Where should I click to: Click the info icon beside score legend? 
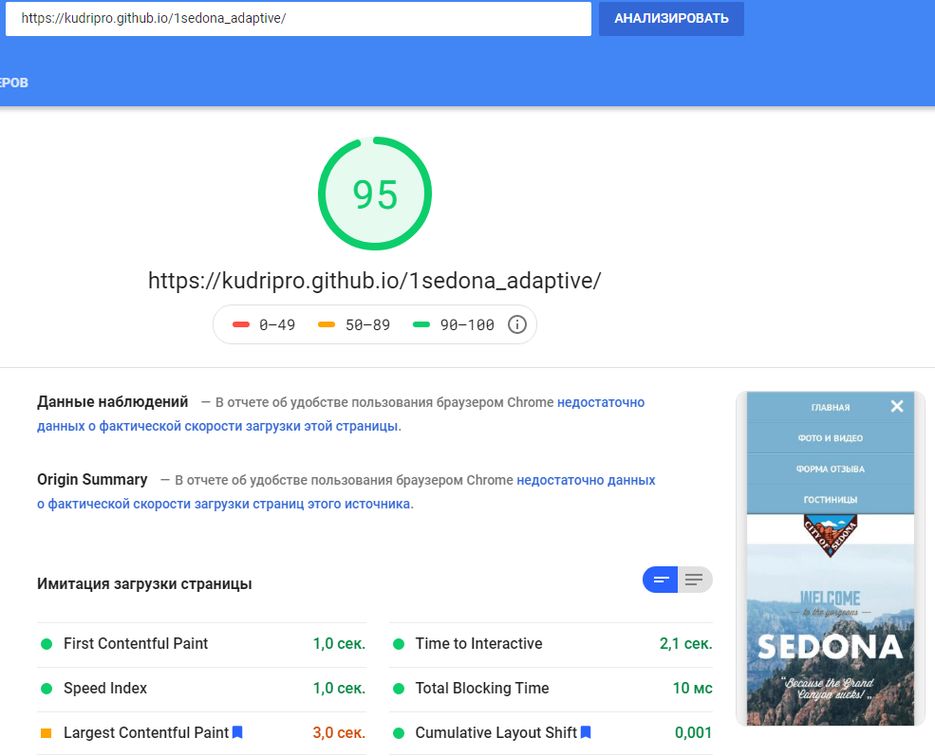click(x=517, y=325)
